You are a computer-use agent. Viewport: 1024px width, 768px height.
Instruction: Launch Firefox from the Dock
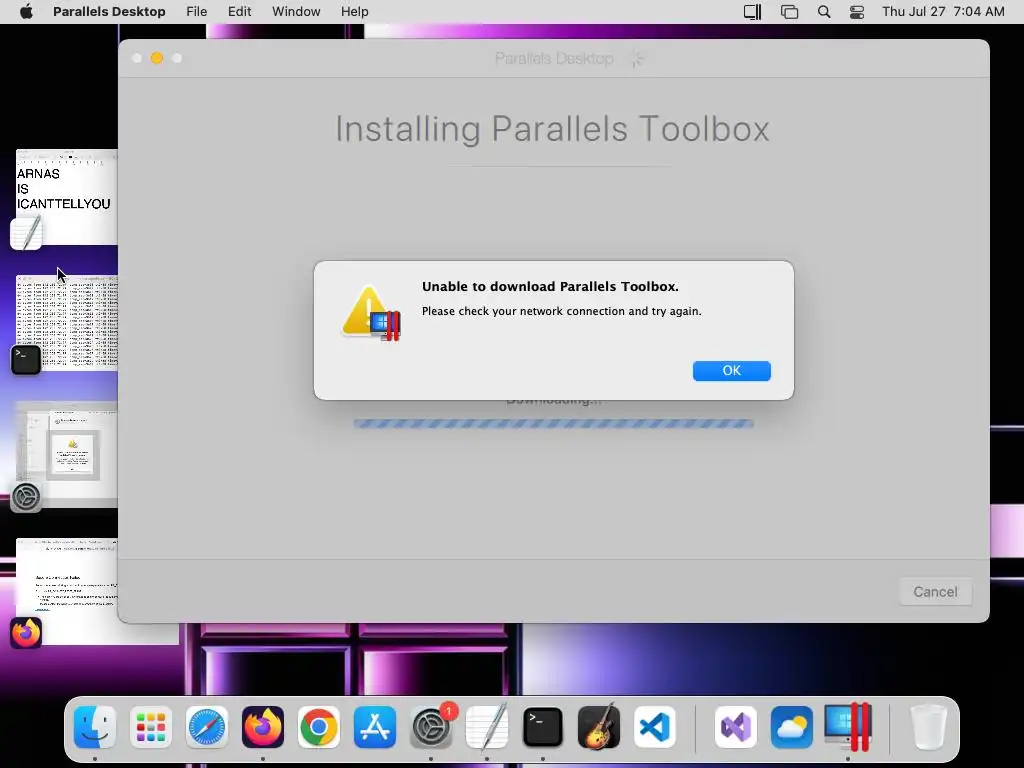tap(263, 727)
